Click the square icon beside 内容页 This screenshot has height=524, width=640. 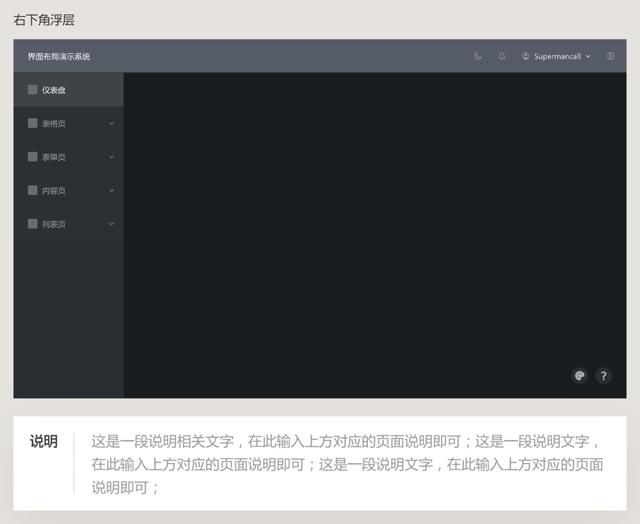[x=33, y=190]
